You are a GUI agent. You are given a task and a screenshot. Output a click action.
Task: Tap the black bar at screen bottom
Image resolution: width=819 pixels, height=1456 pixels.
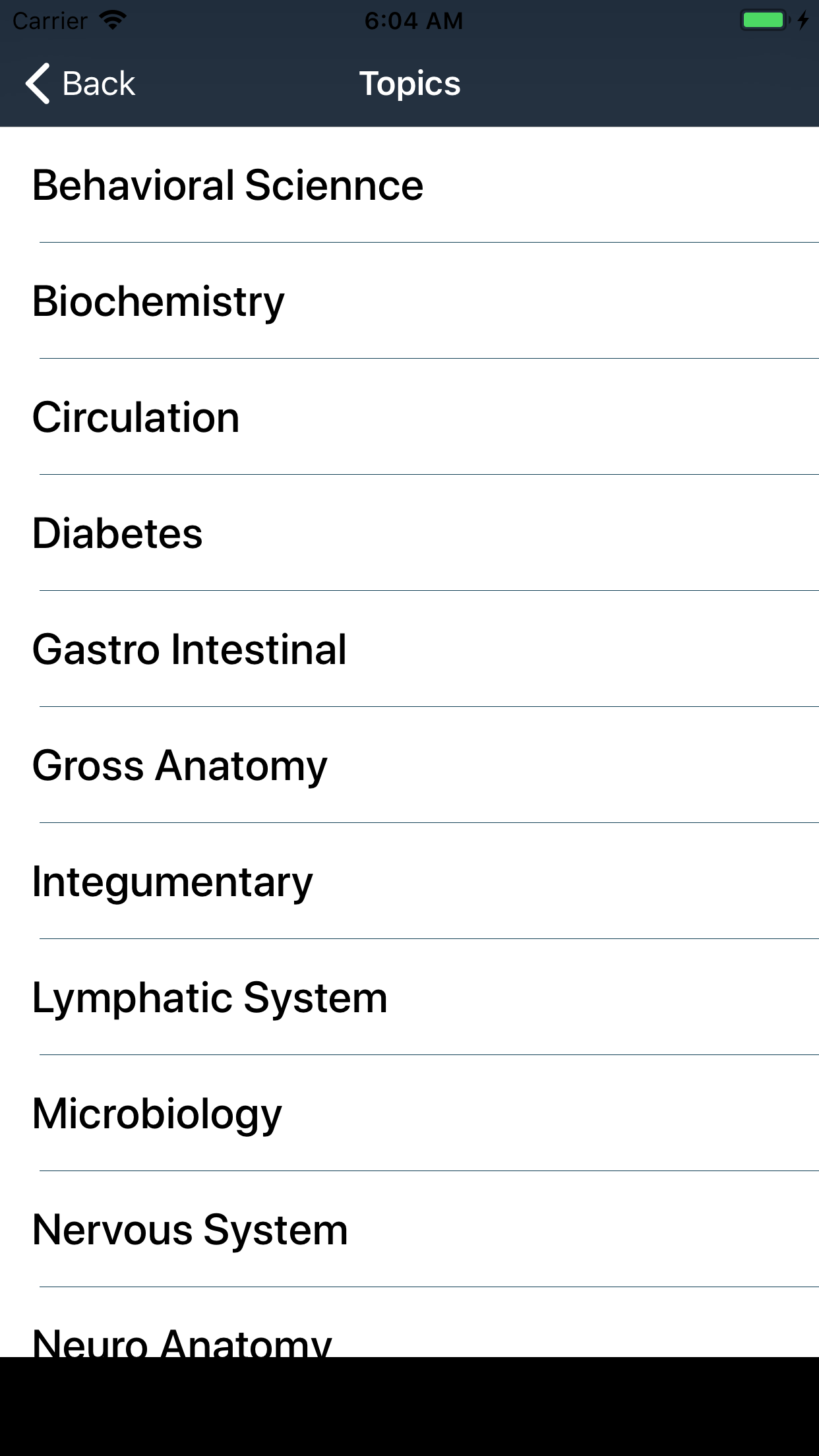[x=409, y=1407]
